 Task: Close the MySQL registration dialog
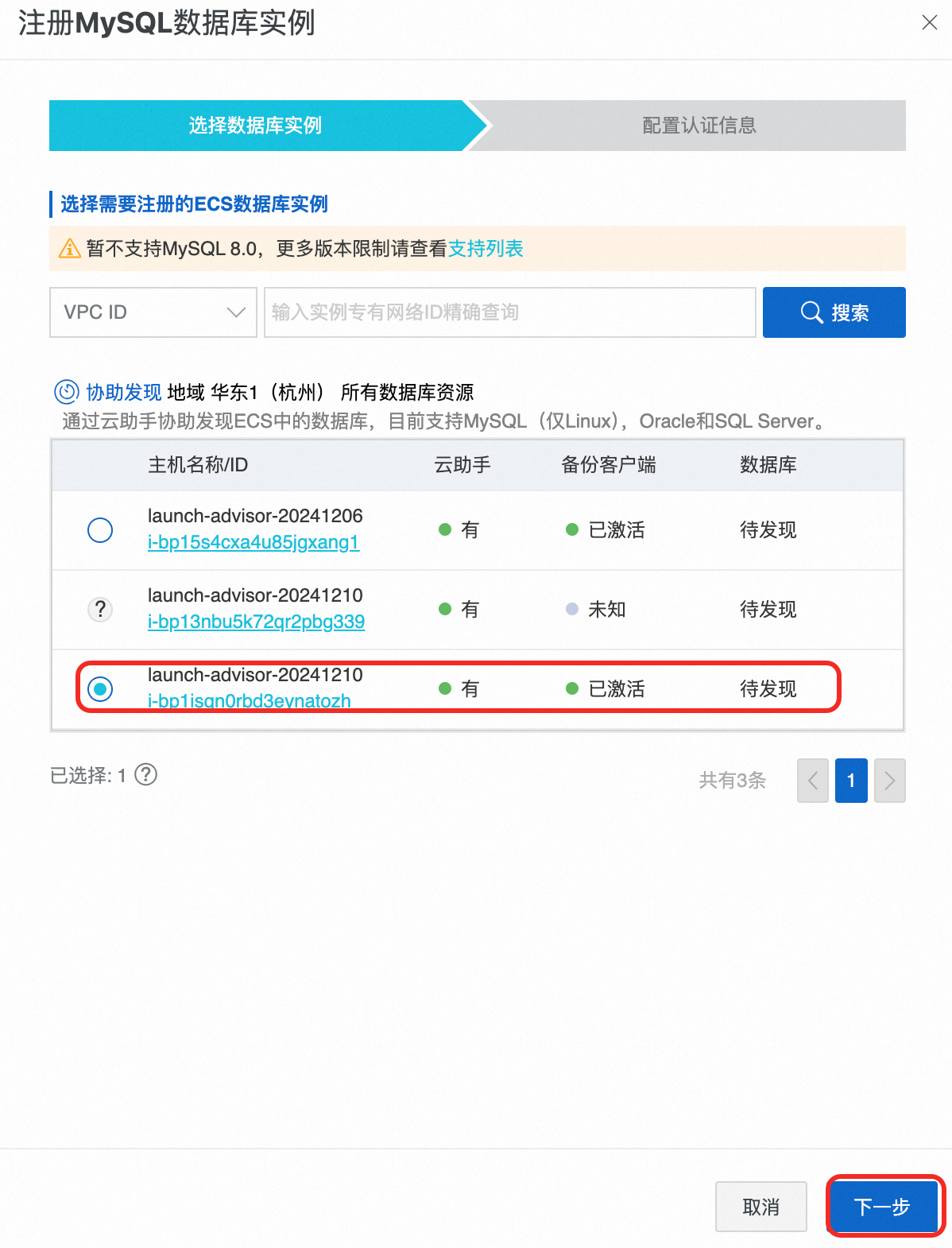tap(929, 23)
